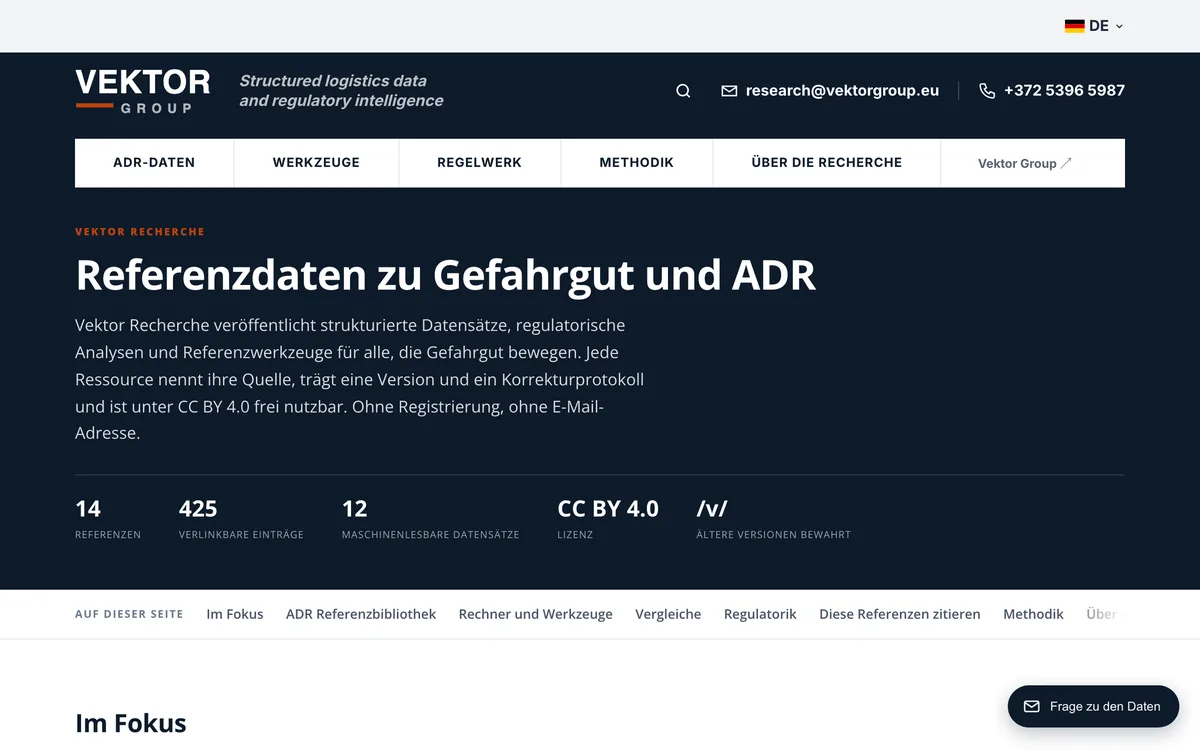
Task: Click the Frage zu den Daten button
Action: tap(1093, 706)
